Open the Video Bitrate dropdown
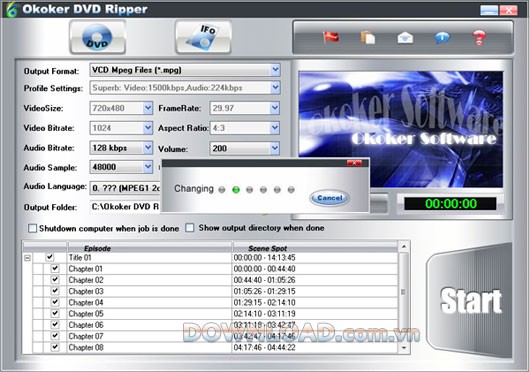Viewport: 530px width, 372px height. coord(148,128)
